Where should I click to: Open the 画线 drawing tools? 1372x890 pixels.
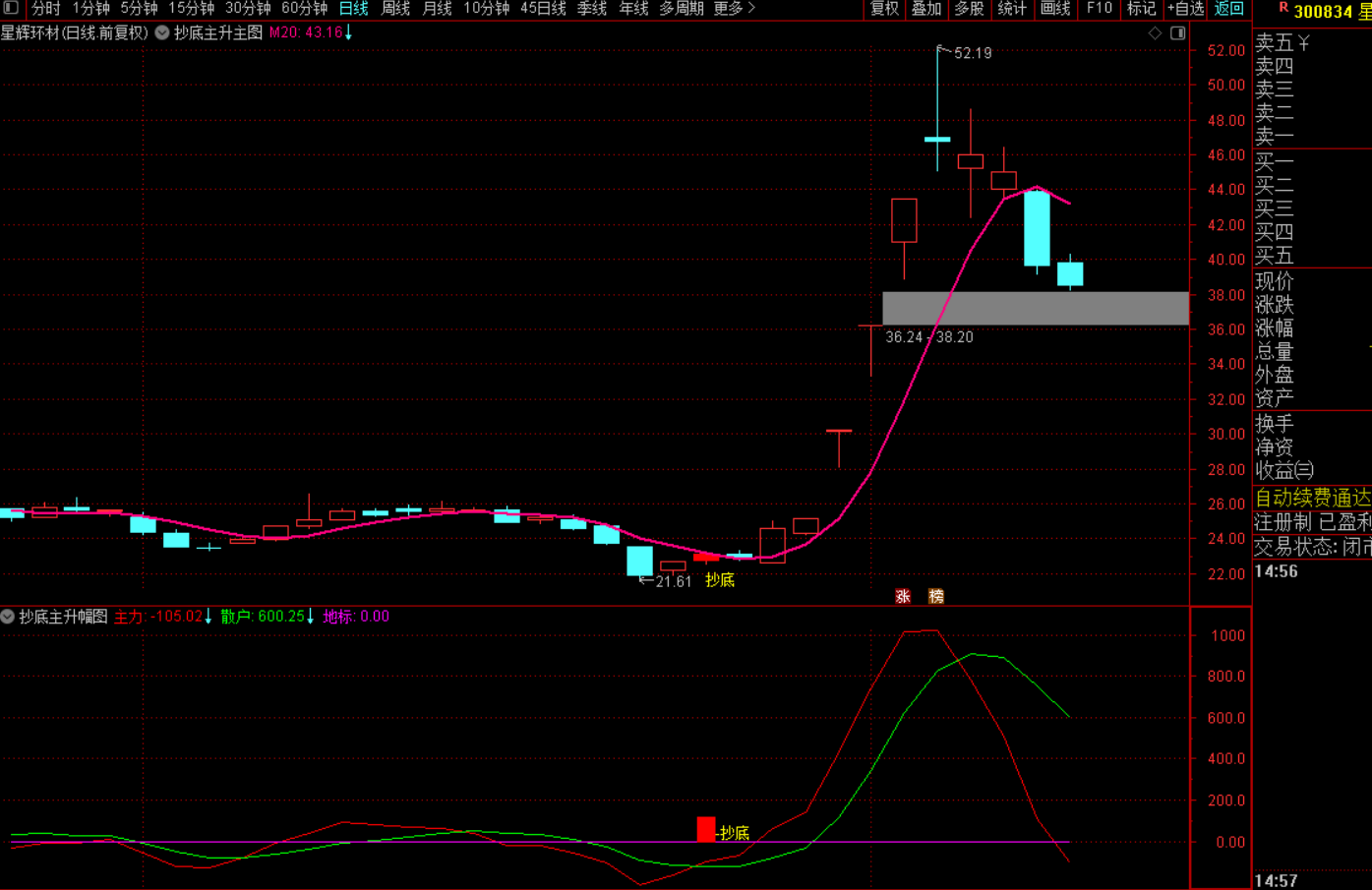[1055, 9]
